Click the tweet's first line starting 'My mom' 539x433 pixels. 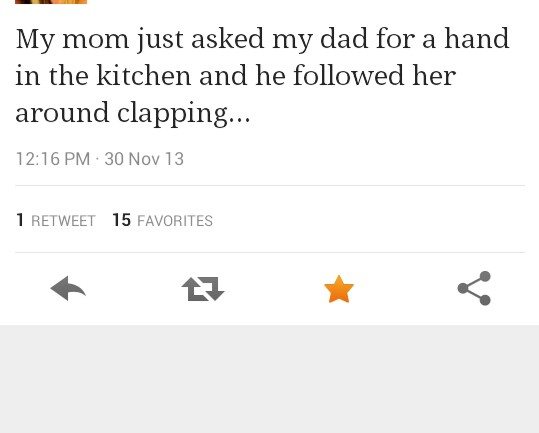pos(262,40)
